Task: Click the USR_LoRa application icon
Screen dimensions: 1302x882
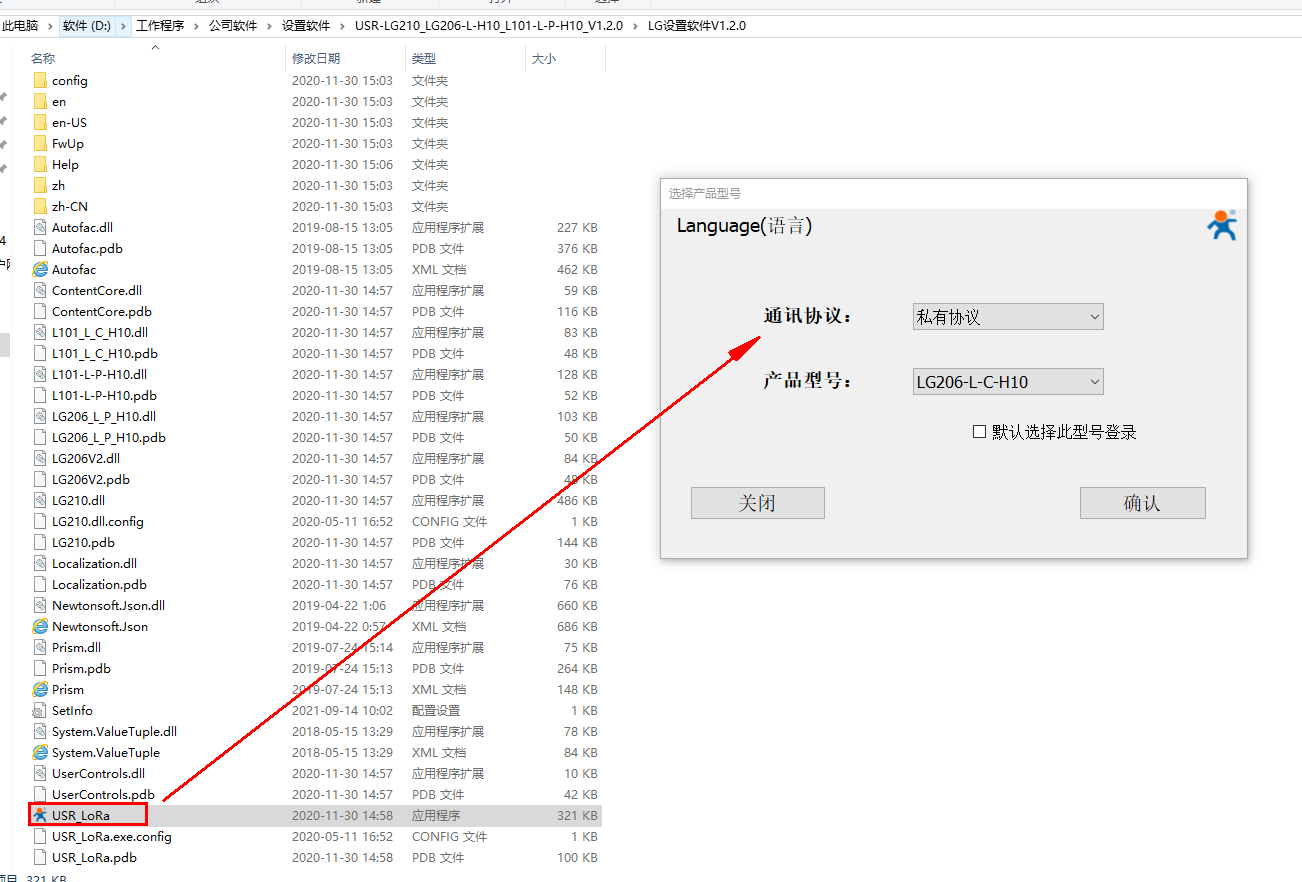Action: tap(40, 815)
